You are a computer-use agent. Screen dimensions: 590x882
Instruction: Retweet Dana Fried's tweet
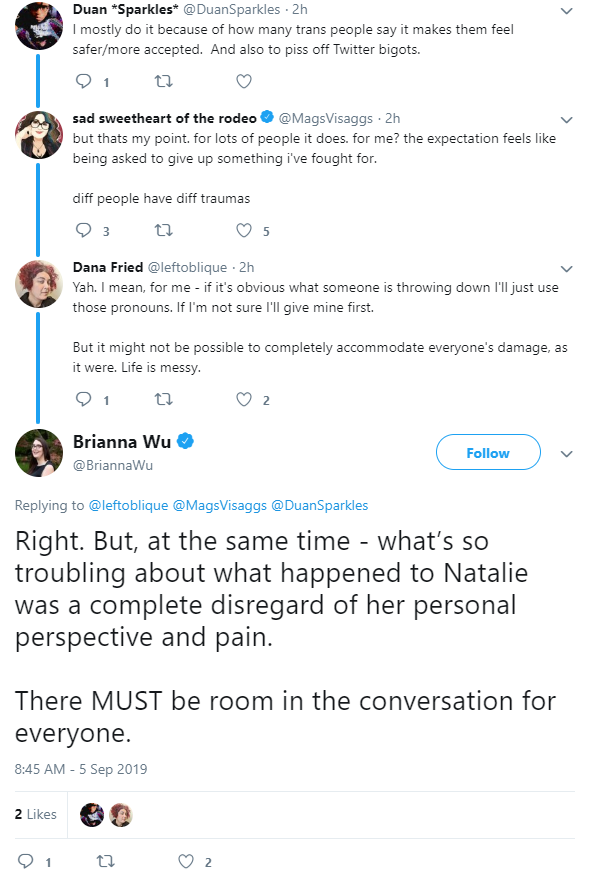click(x=164, y=399)
